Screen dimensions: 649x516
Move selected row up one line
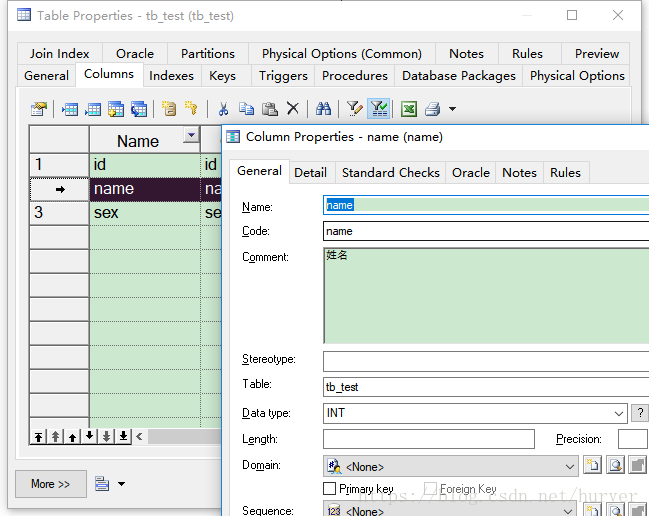coord(72,437)
